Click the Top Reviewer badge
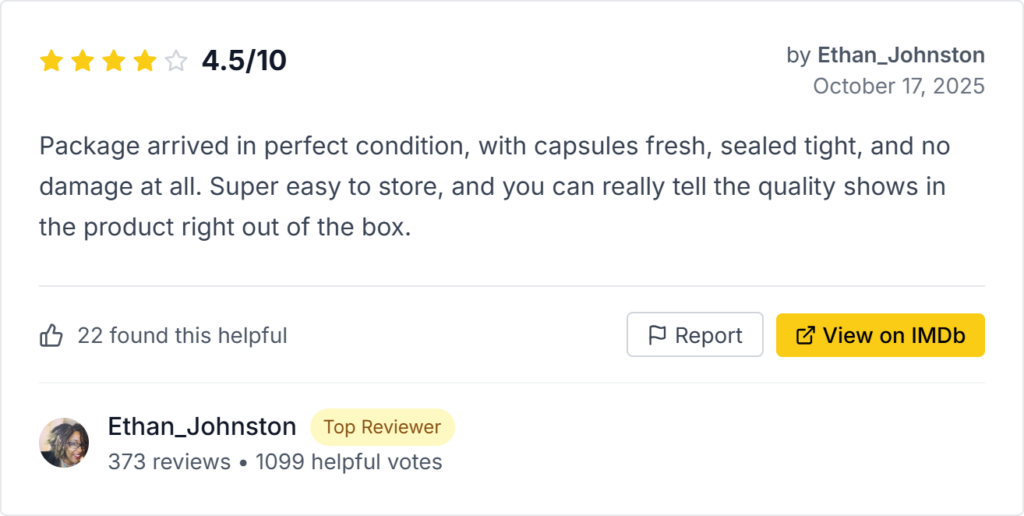Image resolution: width=1024 pixels, height=516 pixels. (x=382, y=427)
